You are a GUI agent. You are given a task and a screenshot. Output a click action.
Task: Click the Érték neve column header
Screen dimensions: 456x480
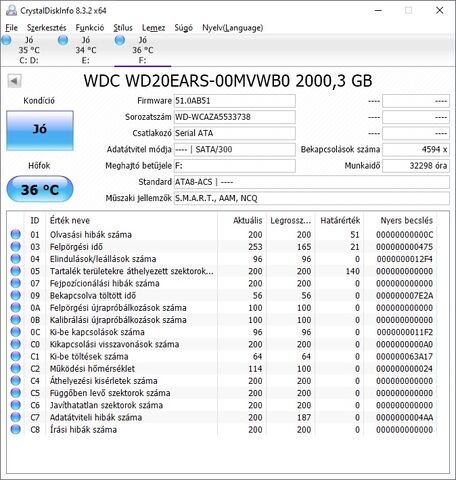click(x=132, y=220)
